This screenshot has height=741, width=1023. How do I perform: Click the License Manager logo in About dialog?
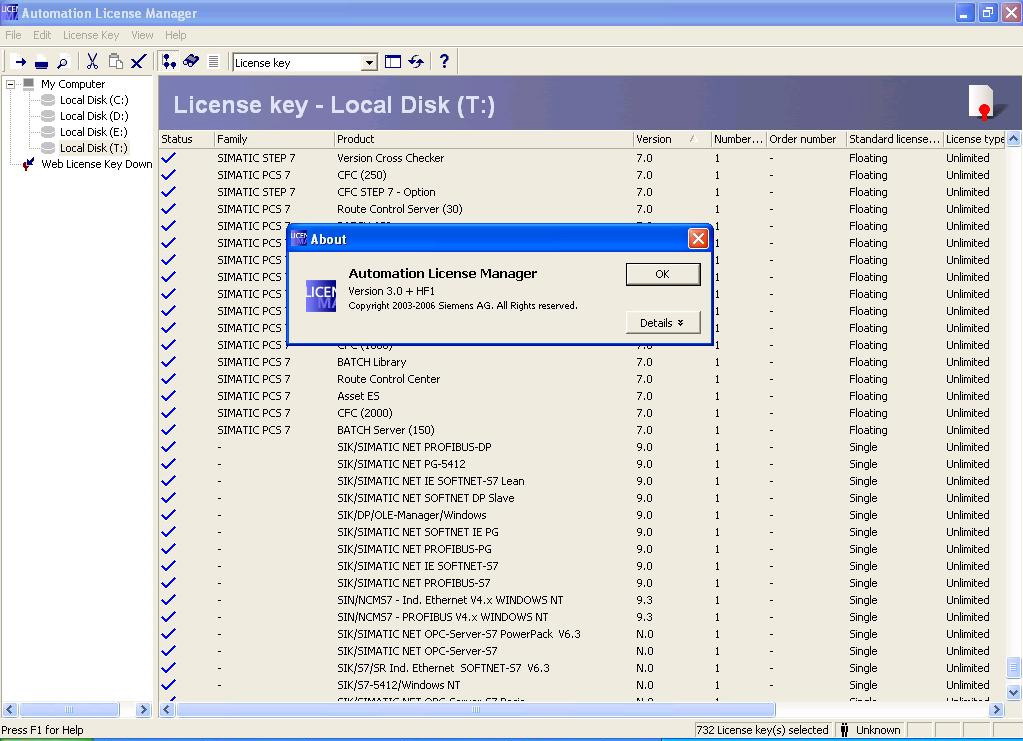pyautogui.click(x=321, y=296)
